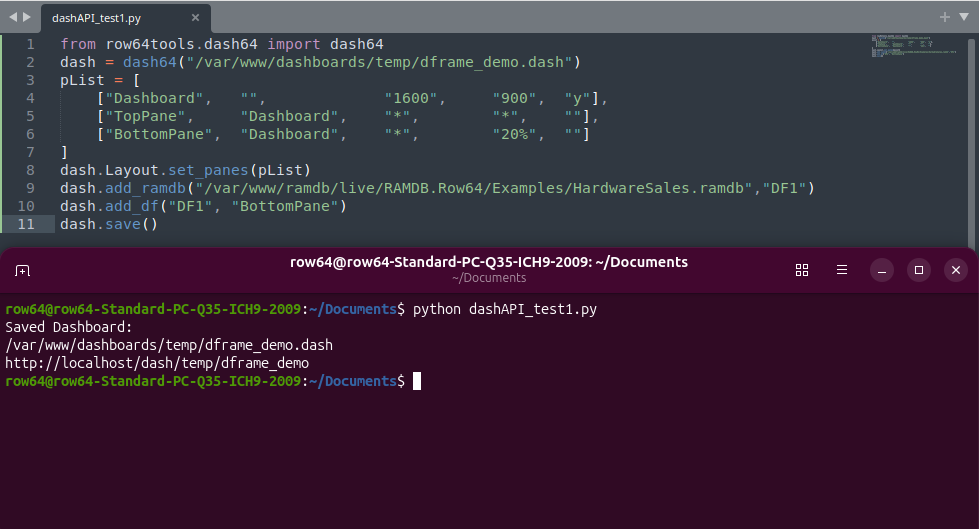979x529 pixels.
Task: Click the editor vertical scrollbar
Action: tap(972, 142)
